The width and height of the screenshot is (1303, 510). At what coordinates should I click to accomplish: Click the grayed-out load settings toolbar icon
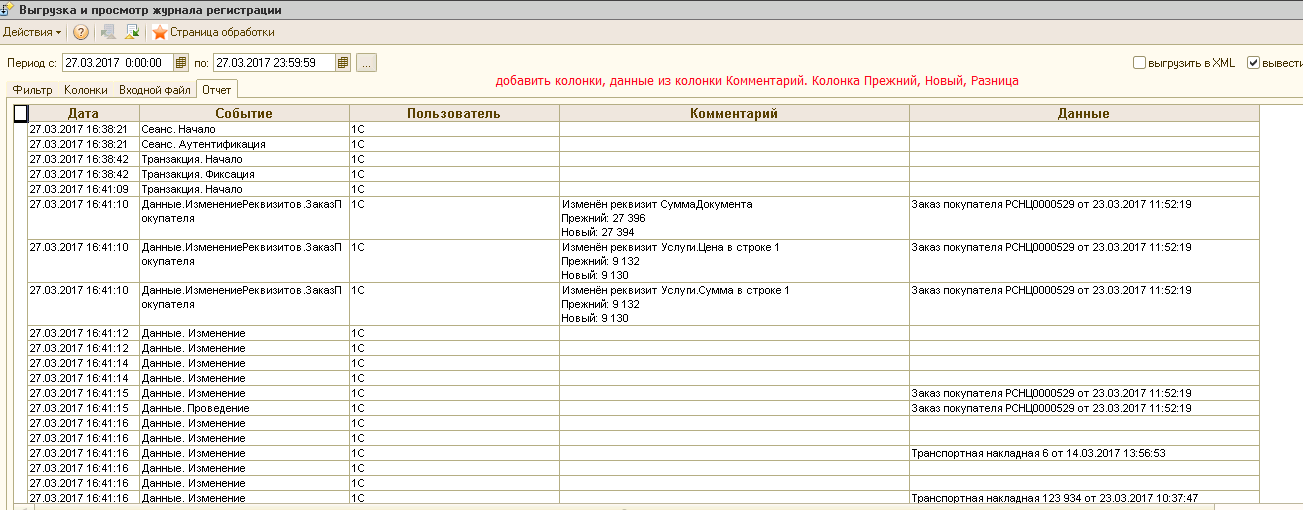coord(109,33)
